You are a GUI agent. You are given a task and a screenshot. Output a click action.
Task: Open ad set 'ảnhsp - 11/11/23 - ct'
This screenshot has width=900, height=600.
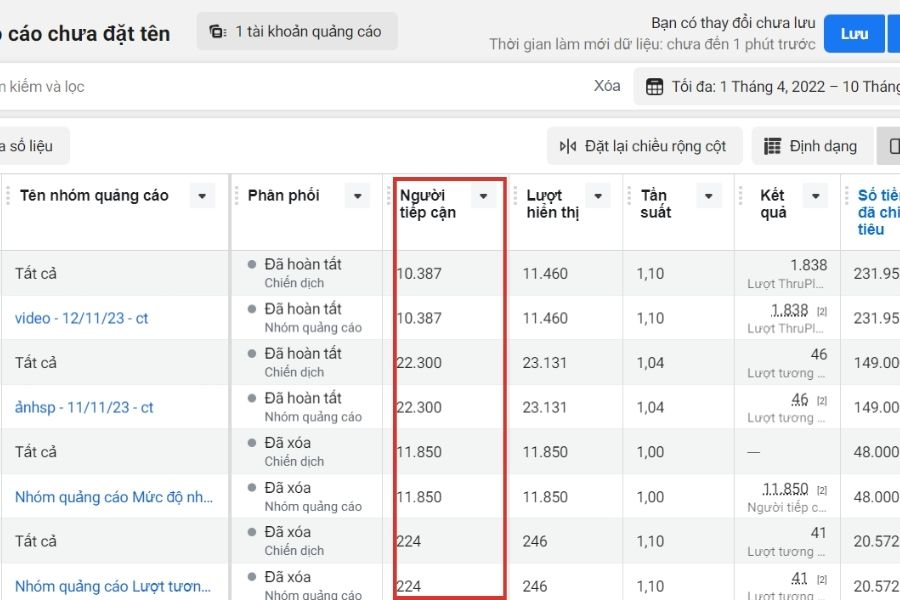coord(84,408)
